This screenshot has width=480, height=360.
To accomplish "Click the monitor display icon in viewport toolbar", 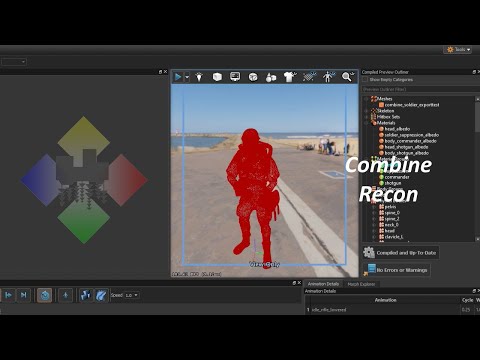I will [235, 77].
